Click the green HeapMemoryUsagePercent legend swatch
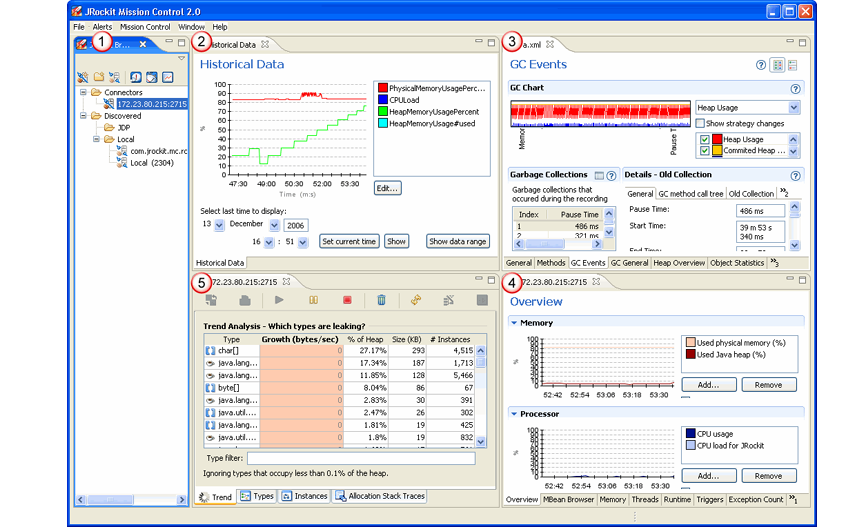This screenshot has width=867, height=527. [383, 111]
